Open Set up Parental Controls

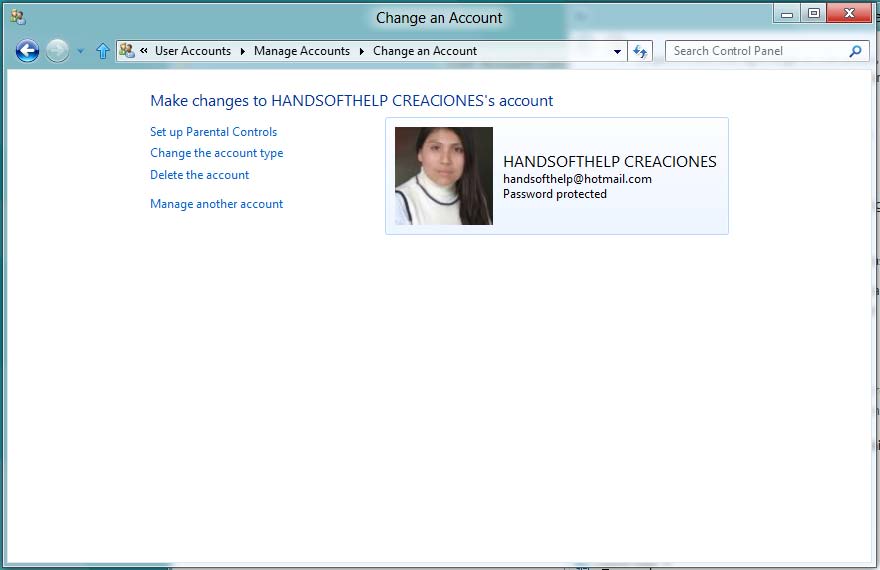click(x=213, y=132)
